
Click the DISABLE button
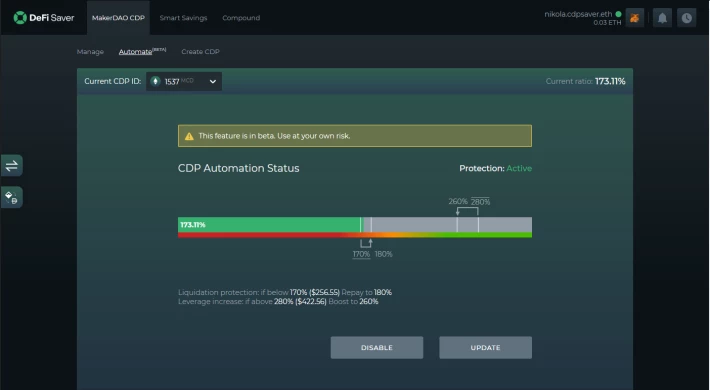pyautogui.click(x=377, y=347)
